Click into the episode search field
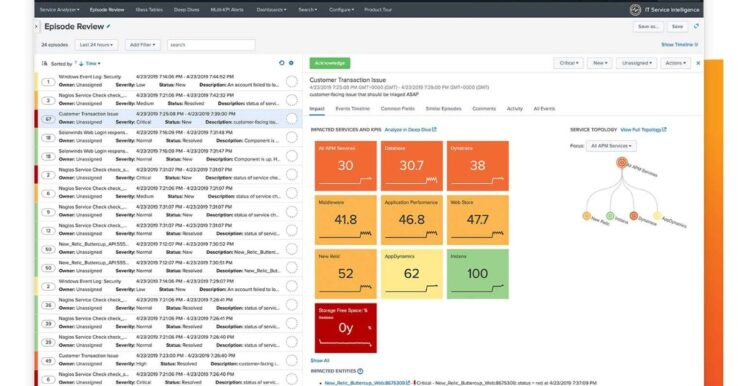This screenshot has height=386, width=738. [211, 45]
